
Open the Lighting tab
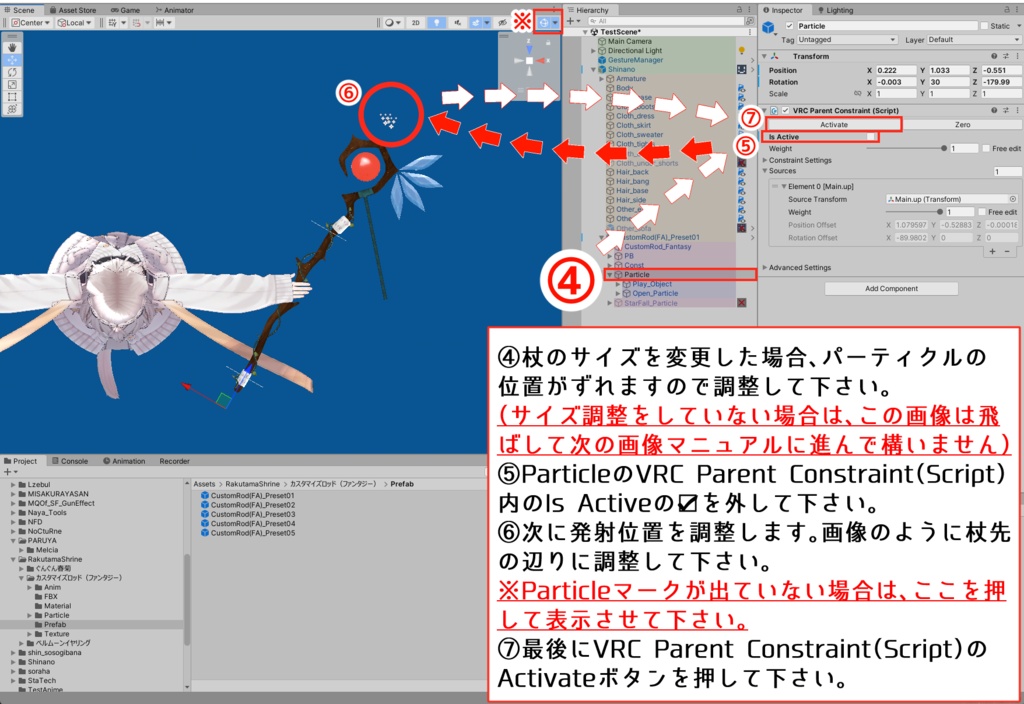tap(835, 10)
